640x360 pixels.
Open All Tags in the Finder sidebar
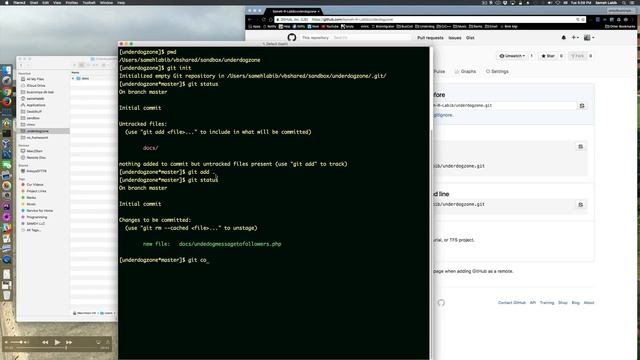point(33,230)
